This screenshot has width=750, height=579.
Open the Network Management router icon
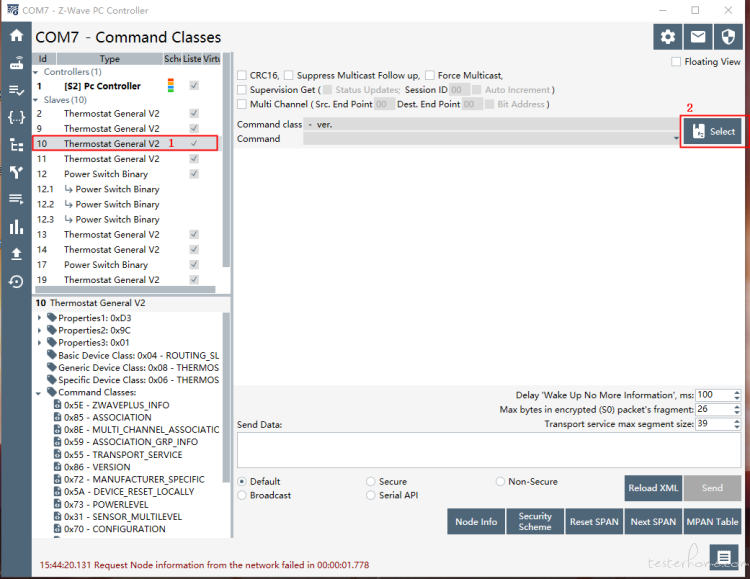(16, 63)
